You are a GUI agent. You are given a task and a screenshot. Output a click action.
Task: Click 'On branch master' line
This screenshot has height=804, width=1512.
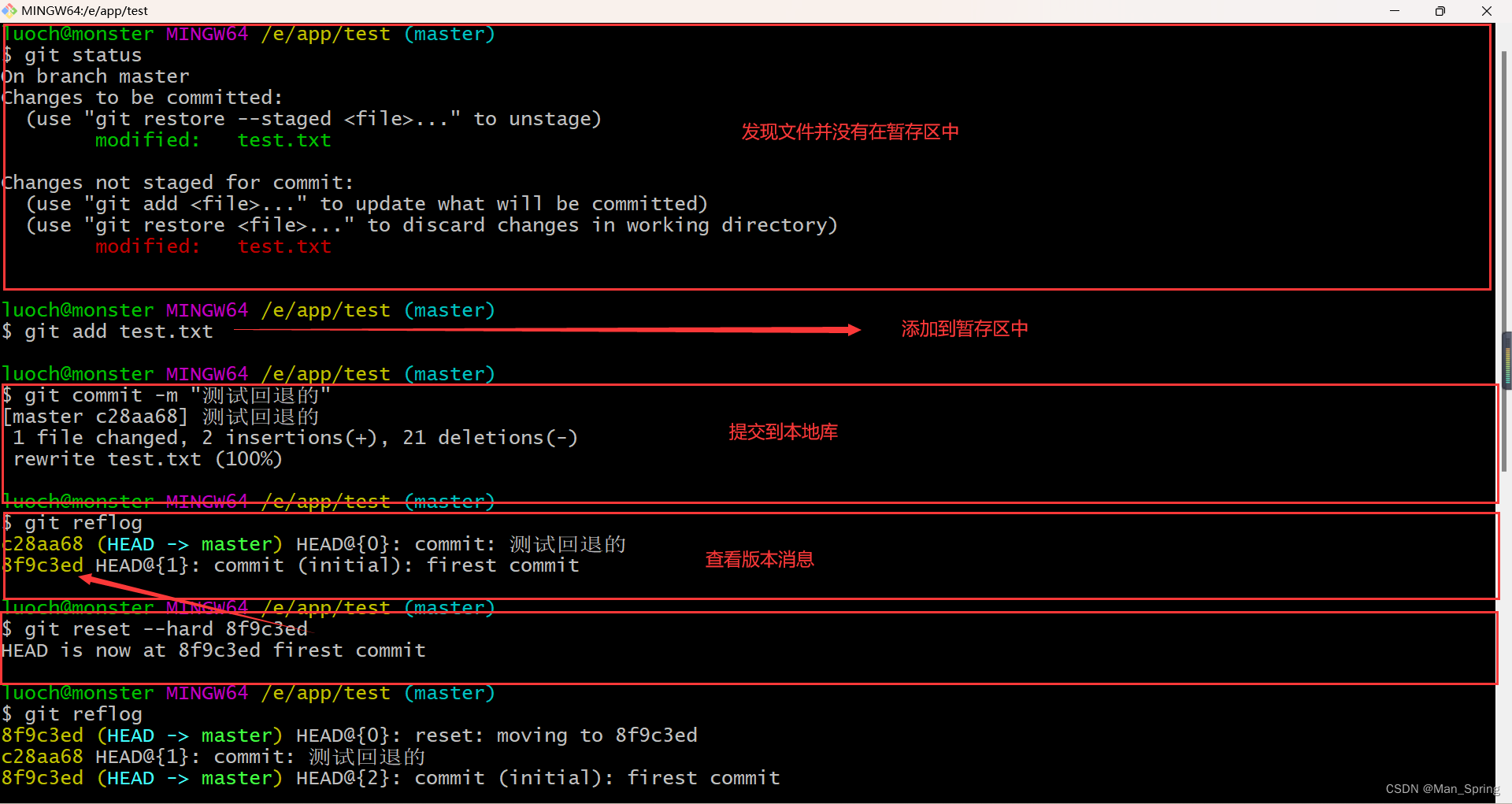pyautogui.click(x=95, y=76)
